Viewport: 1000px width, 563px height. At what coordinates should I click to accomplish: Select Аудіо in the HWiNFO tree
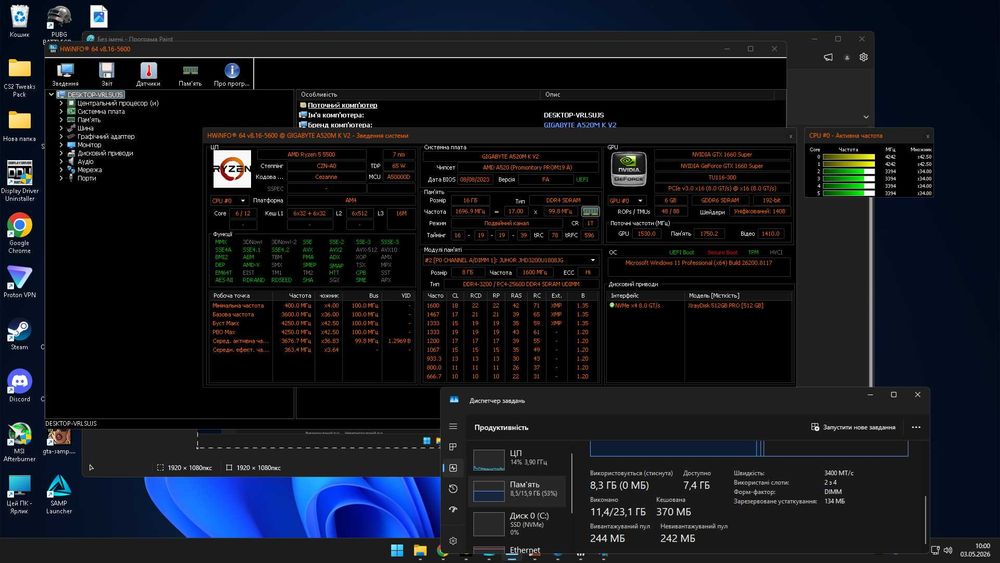(85, 161)
